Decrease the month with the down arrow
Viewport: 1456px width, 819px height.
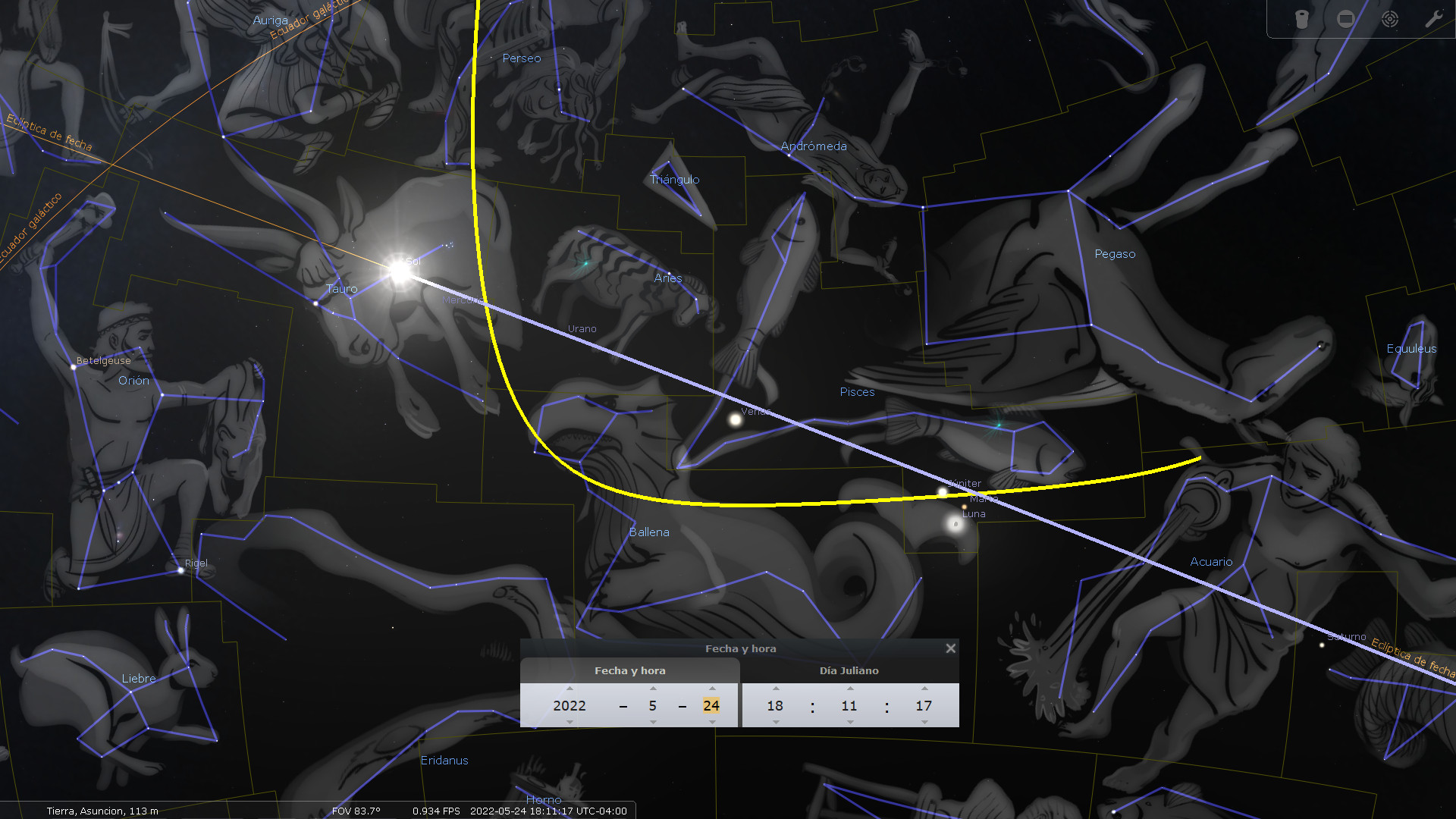(x=653, y=722)
